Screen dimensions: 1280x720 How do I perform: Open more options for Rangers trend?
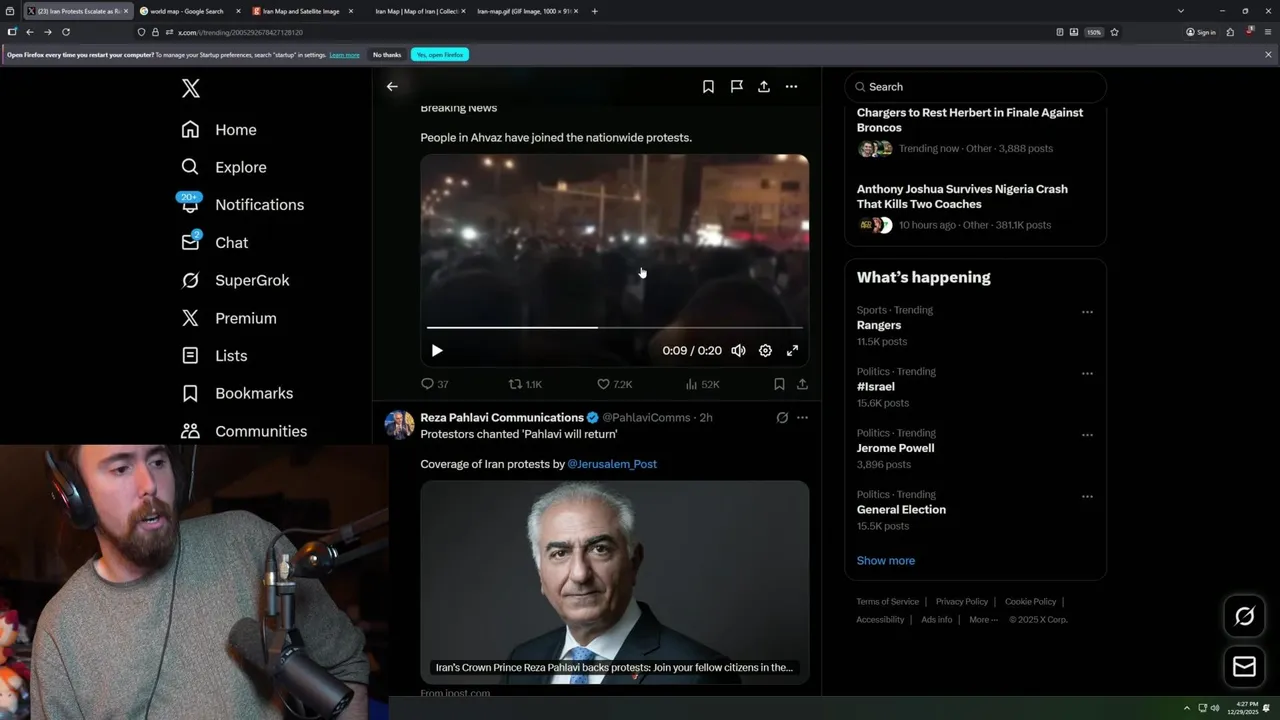(x=1087, y=312)
